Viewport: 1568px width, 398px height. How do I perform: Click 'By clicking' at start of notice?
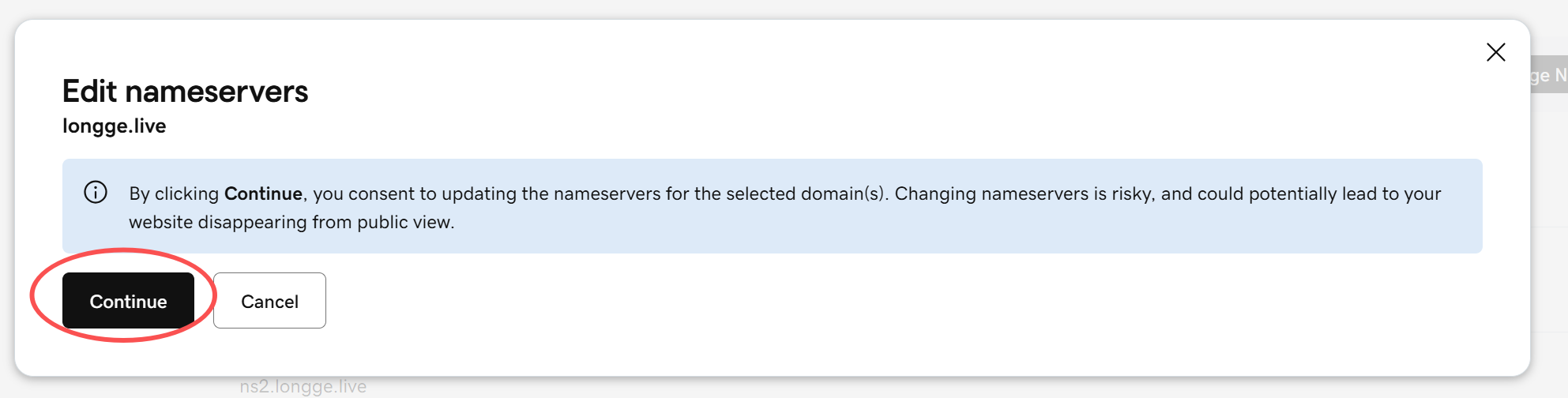(174, 193)
